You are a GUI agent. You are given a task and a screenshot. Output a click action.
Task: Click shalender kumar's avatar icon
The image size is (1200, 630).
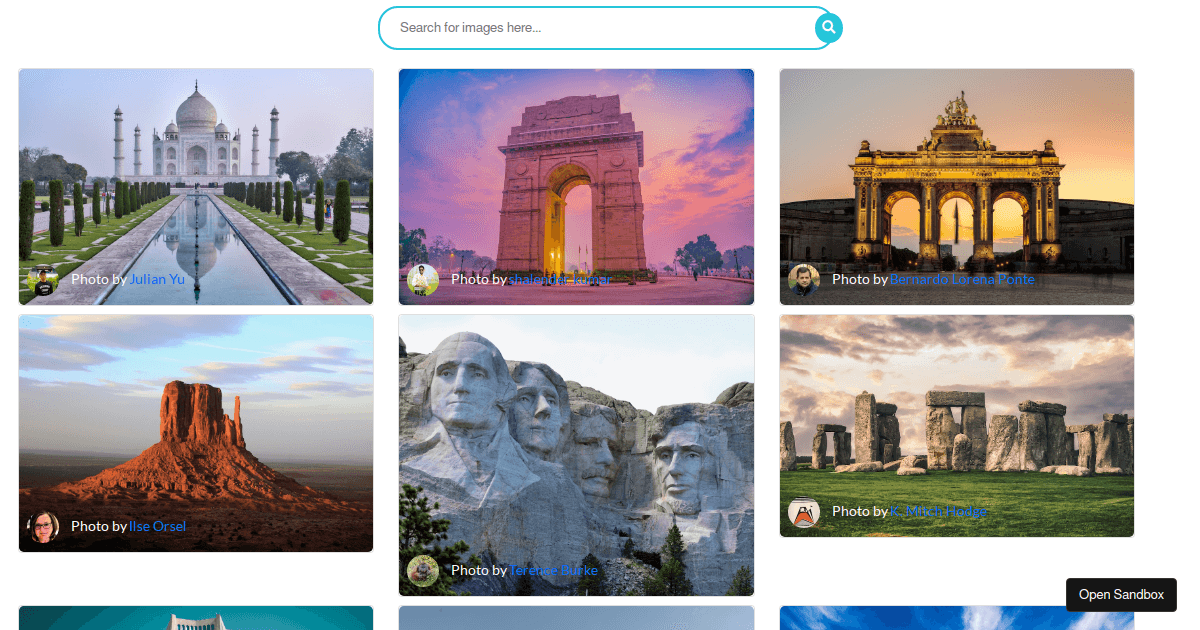coord(423,280)
